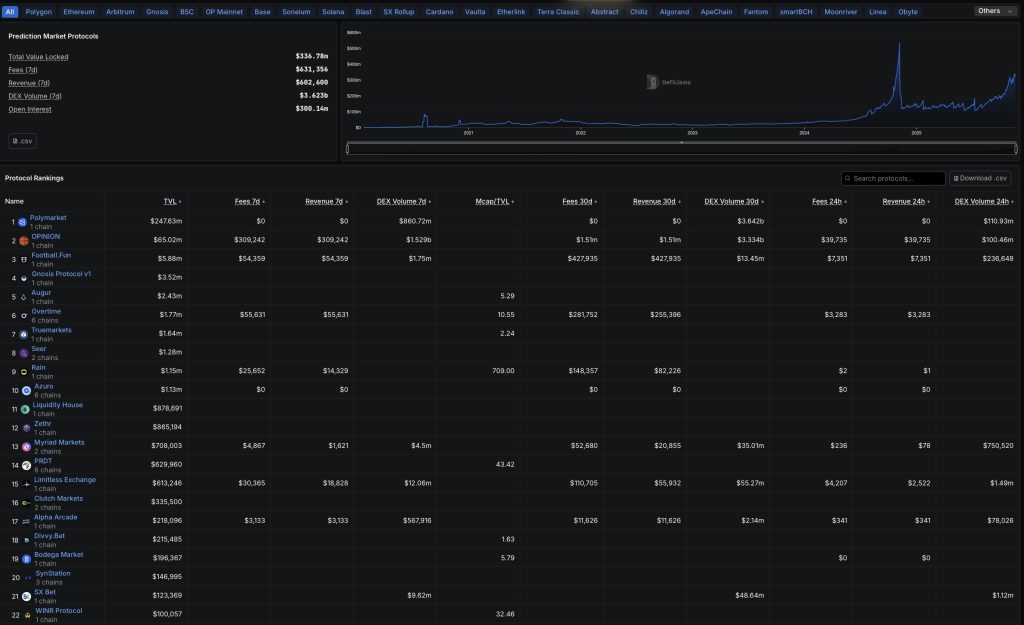
Task: Click the Football.Fun logo icon
Action: point(22,259)
